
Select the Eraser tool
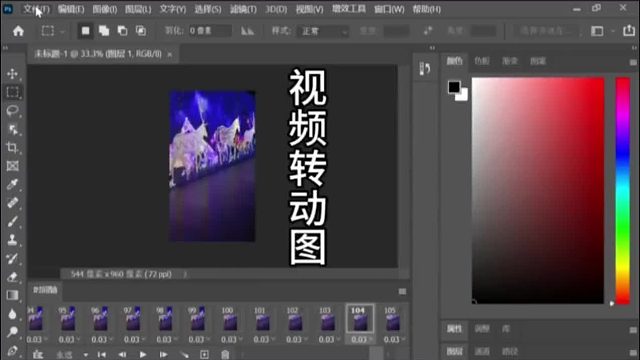tap(12, 277)
